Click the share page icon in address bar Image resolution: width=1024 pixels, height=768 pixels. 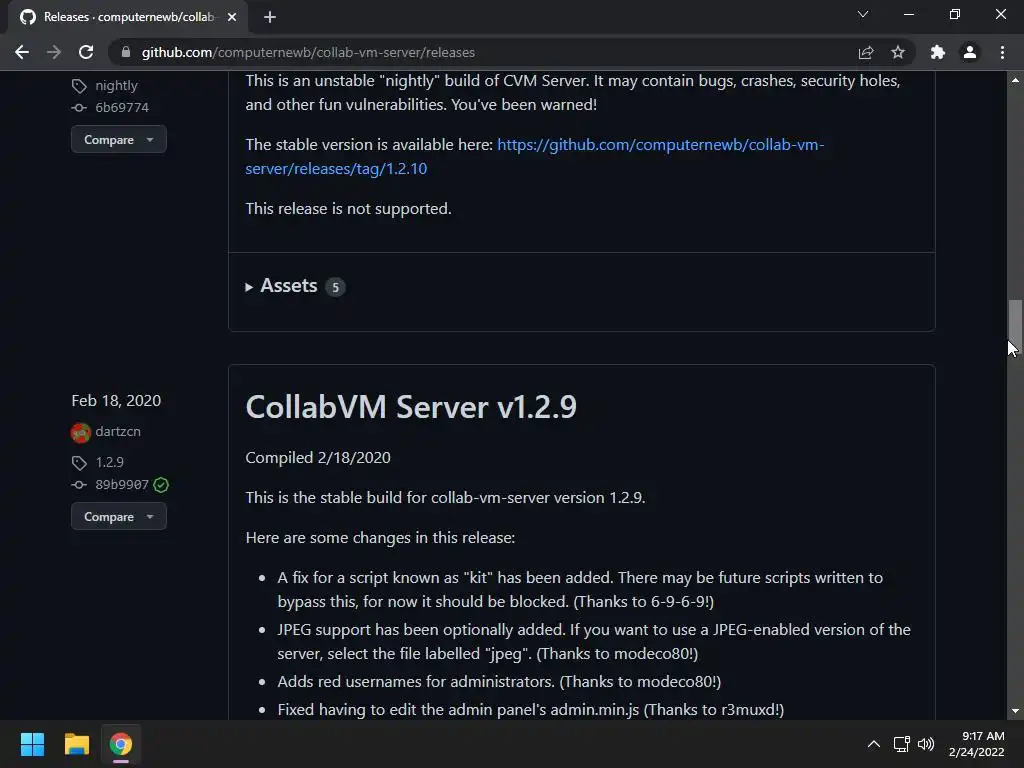pyautogui.click(x=866, y=52)
